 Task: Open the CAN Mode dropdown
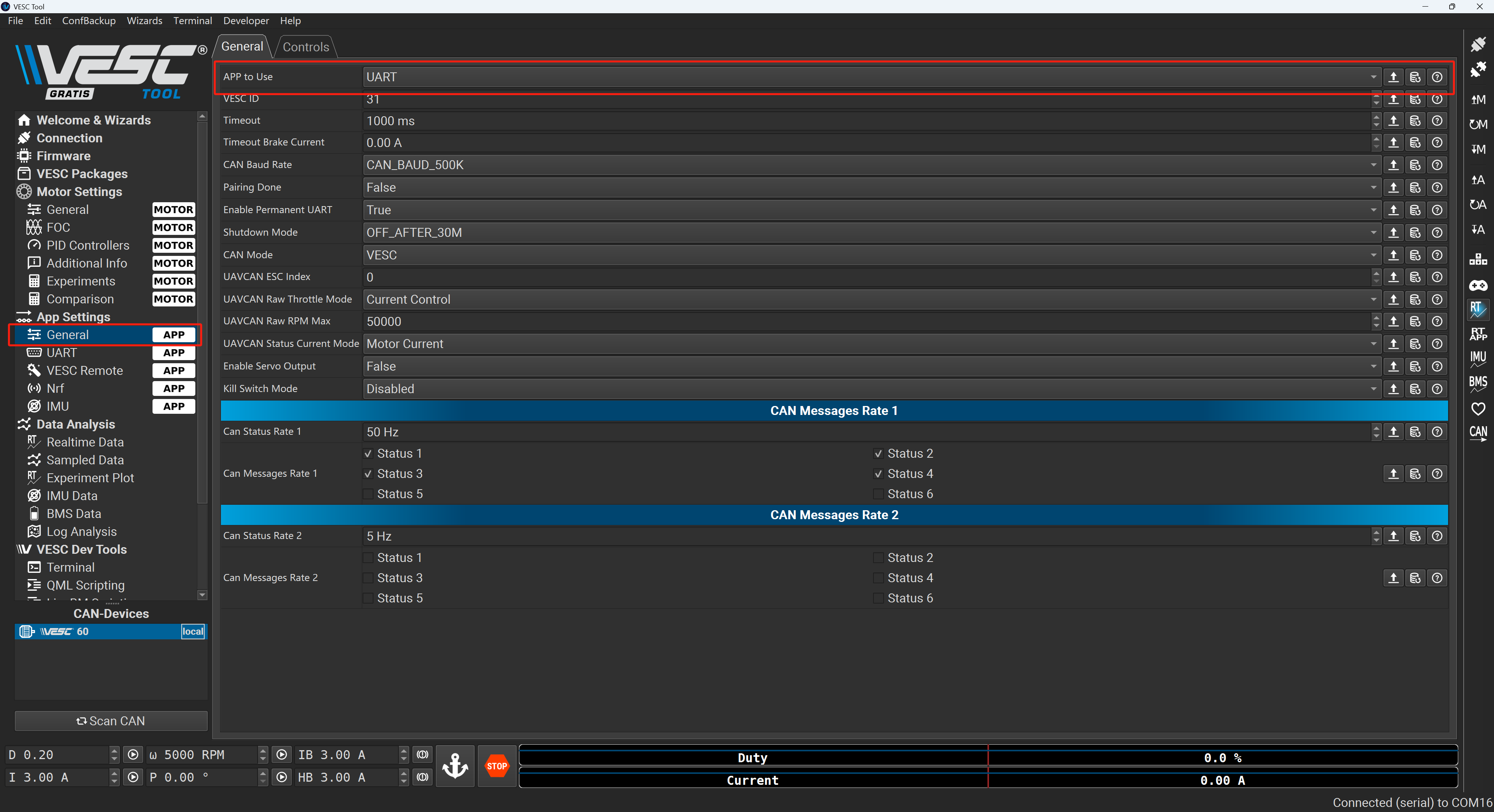871,255
